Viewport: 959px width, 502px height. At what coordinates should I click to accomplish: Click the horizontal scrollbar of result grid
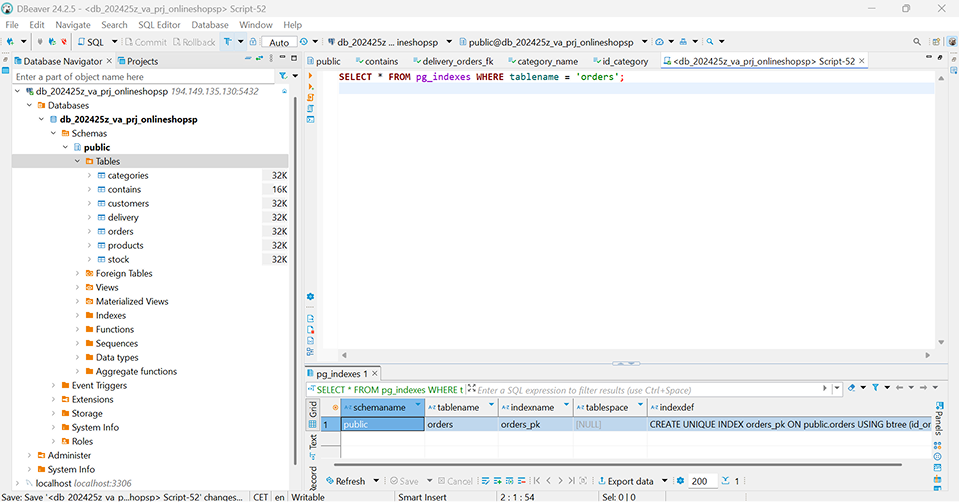click(620, 465)
